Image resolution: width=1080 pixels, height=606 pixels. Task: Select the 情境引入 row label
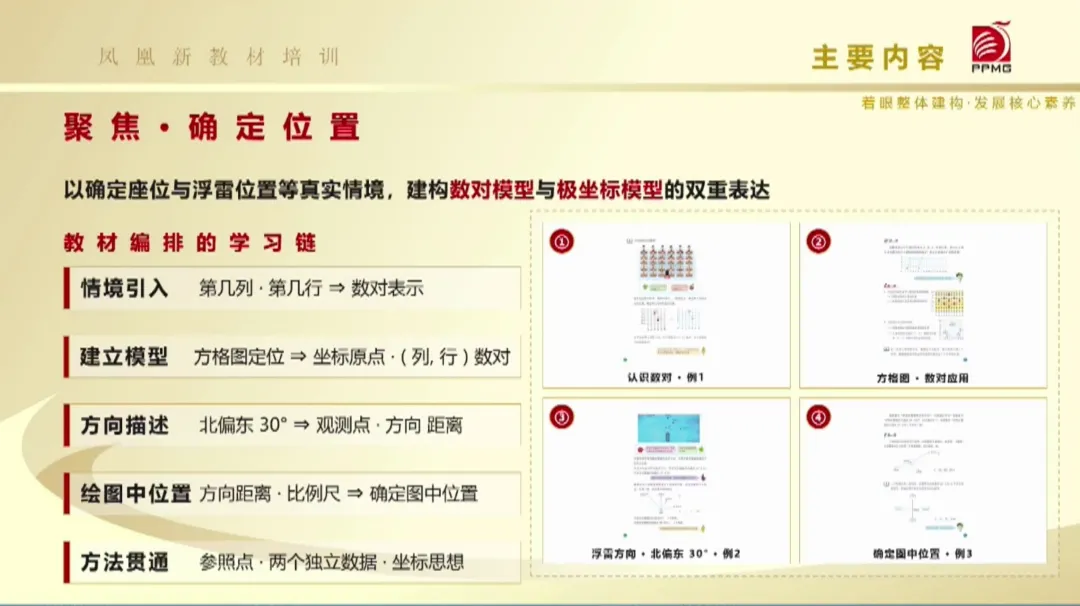pyautogui.click(x=124, y=288)
